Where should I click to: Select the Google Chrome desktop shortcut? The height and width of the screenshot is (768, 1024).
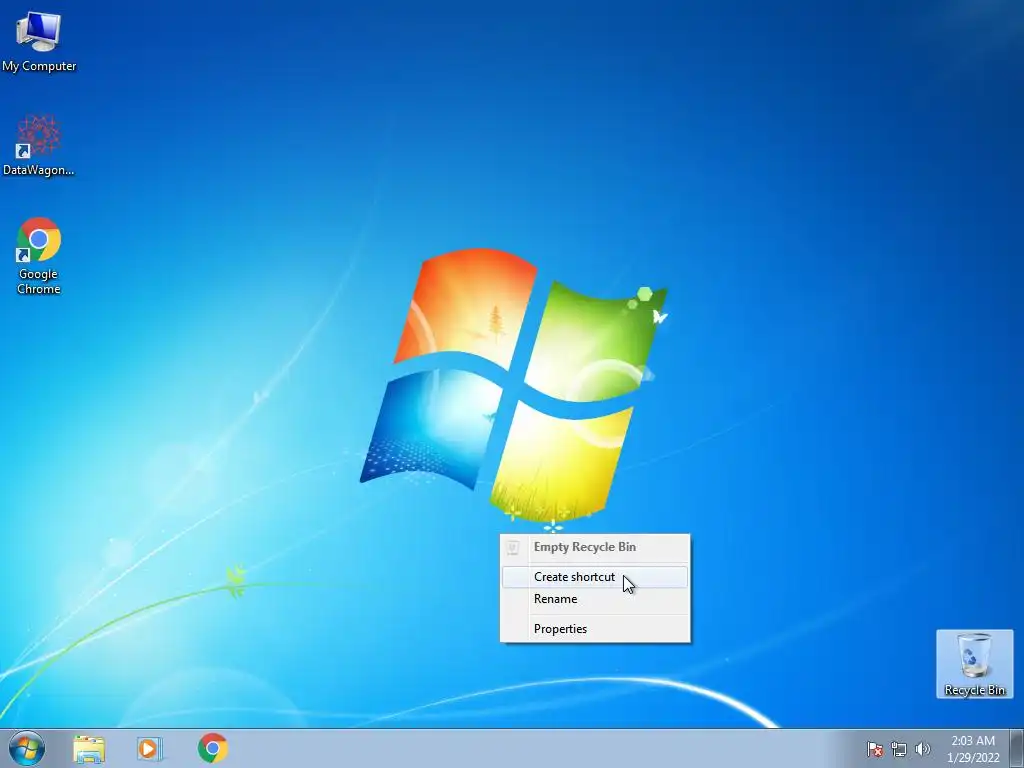click(39, 255)
